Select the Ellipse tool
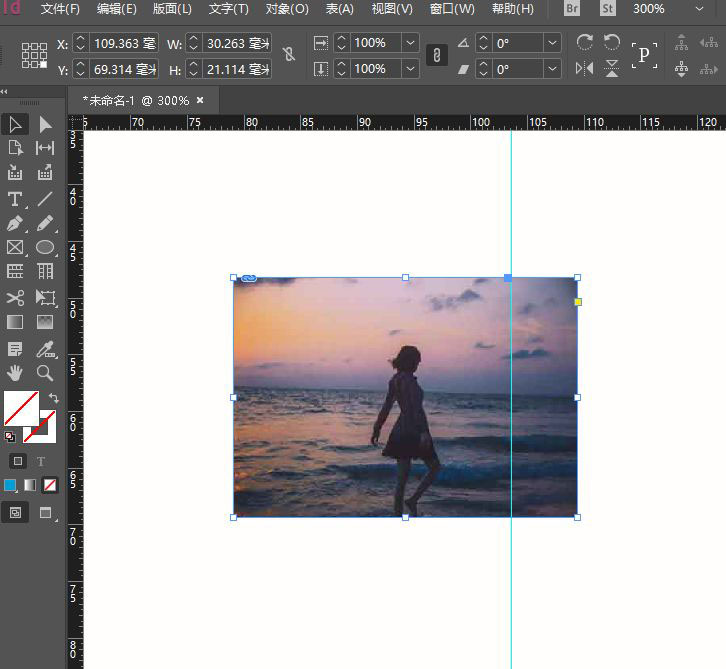The height and width of the screenshot is (669, 726). 45,247
